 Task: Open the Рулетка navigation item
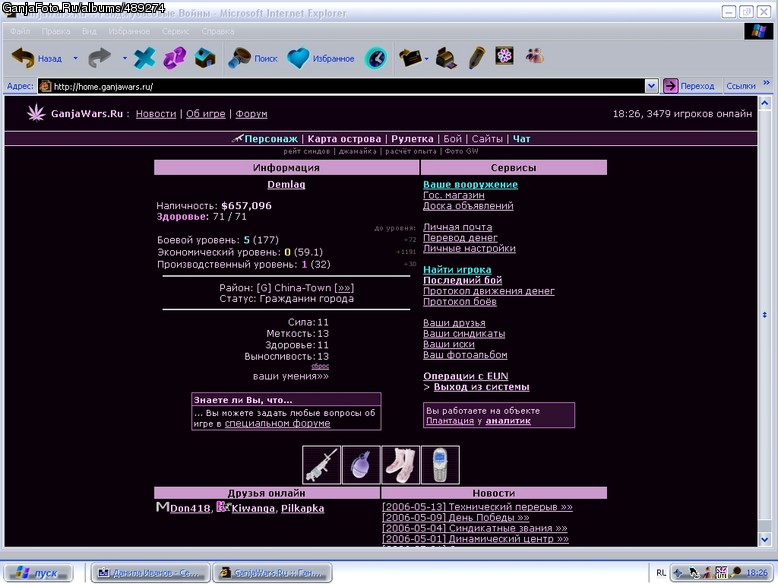click(x=412, y=139)
